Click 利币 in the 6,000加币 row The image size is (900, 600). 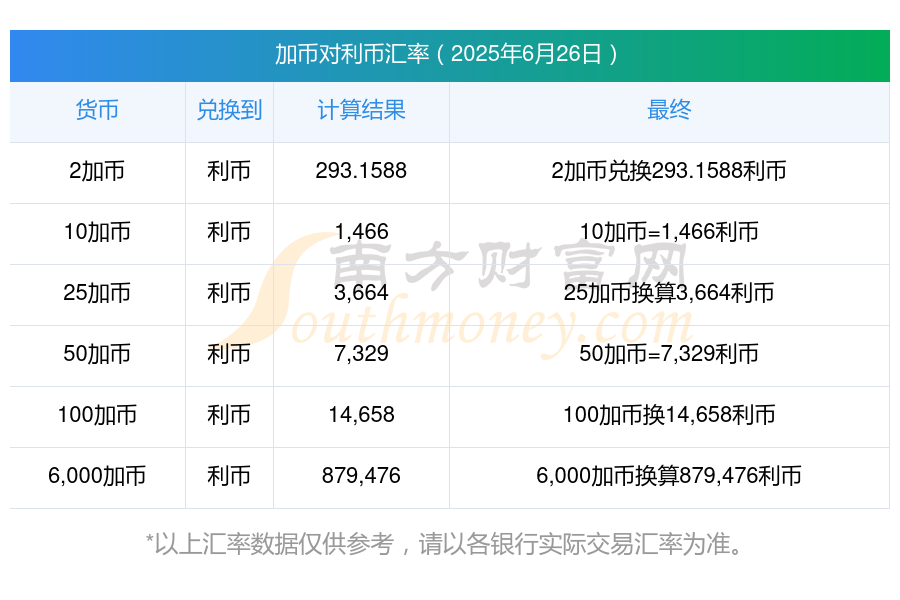[229, 476]
